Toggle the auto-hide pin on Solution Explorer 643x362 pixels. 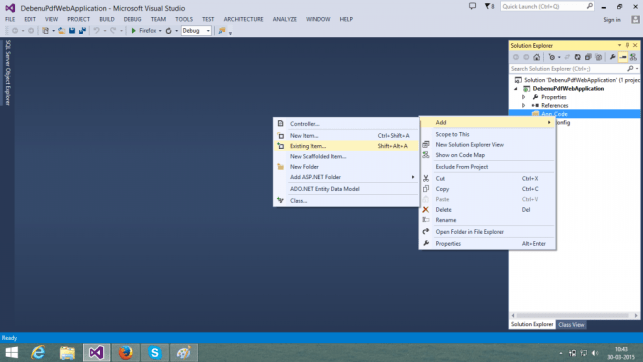pos(627,45)
